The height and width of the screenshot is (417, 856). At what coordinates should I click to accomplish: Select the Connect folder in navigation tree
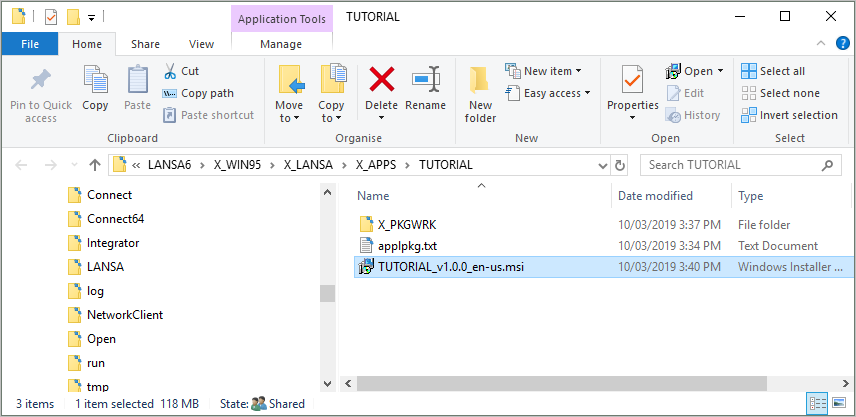coord(100,195)
